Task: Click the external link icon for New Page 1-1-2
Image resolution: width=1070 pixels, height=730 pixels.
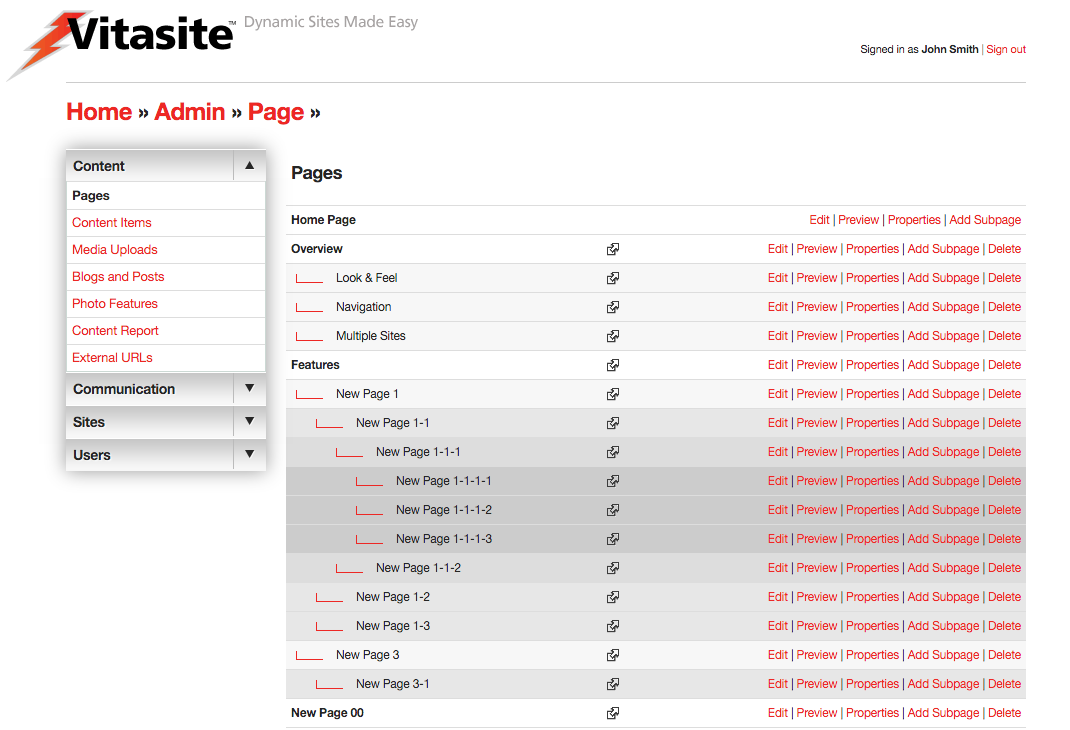Action: (613, 568)
